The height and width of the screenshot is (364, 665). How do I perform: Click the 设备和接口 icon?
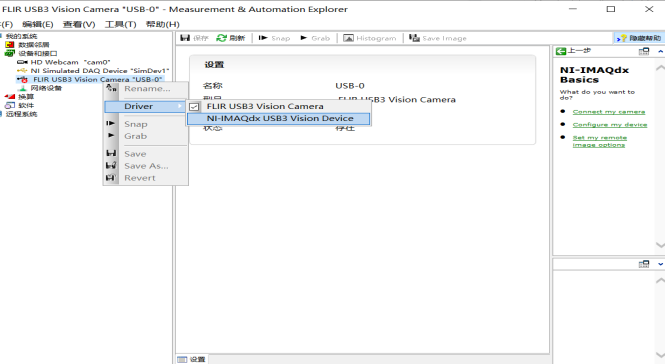tap(10, 53)
